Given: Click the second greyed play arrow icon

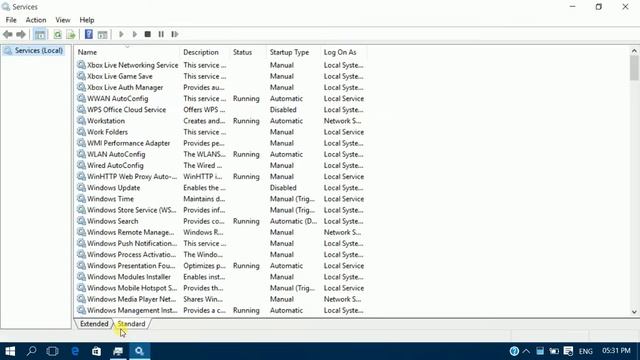Looking at the screenshot, I should click(x=135, y=34).
